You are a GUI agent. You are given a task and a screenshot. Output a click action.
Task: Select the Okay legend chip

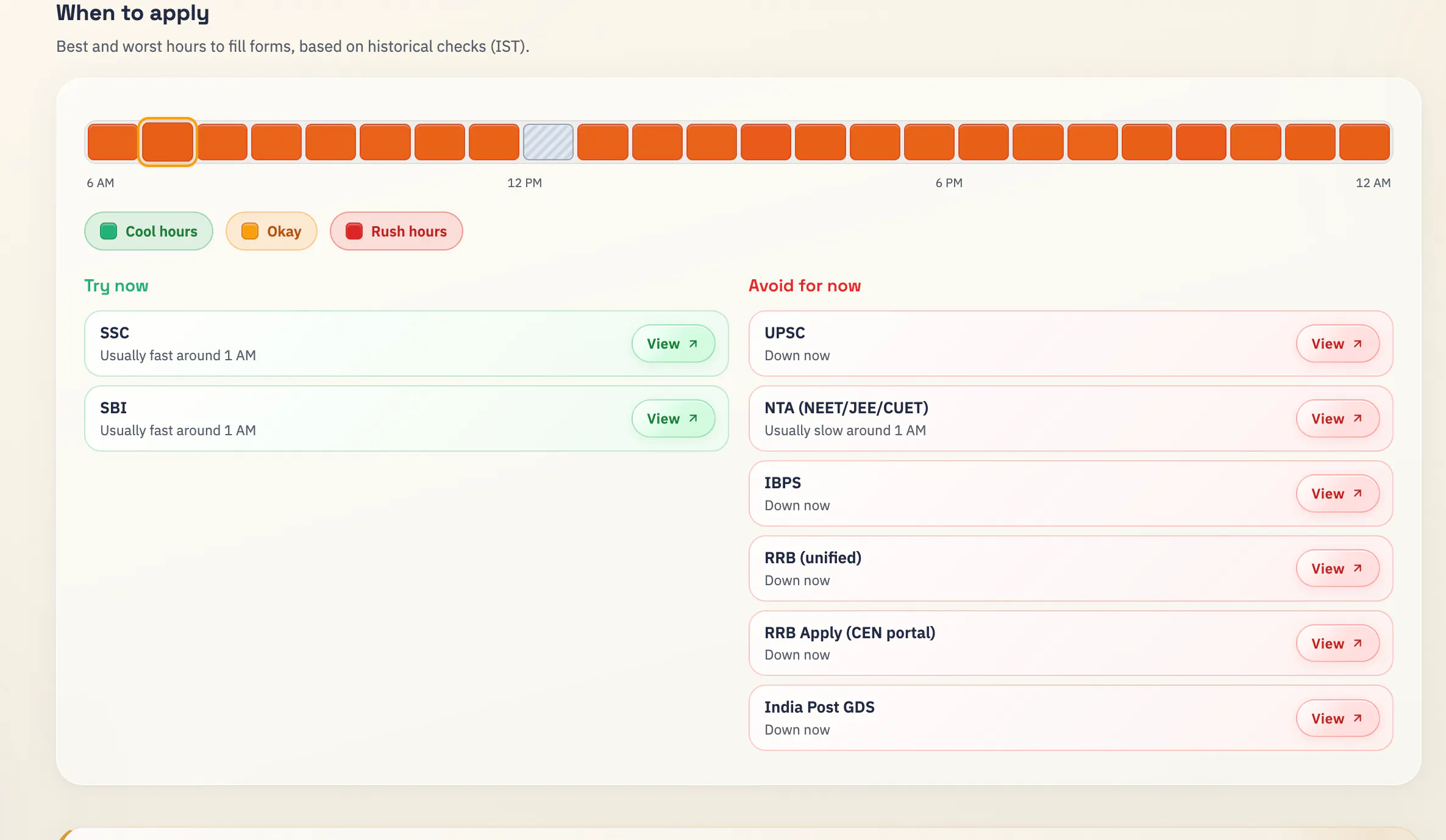pyautogui.click(x=271, y=232)
